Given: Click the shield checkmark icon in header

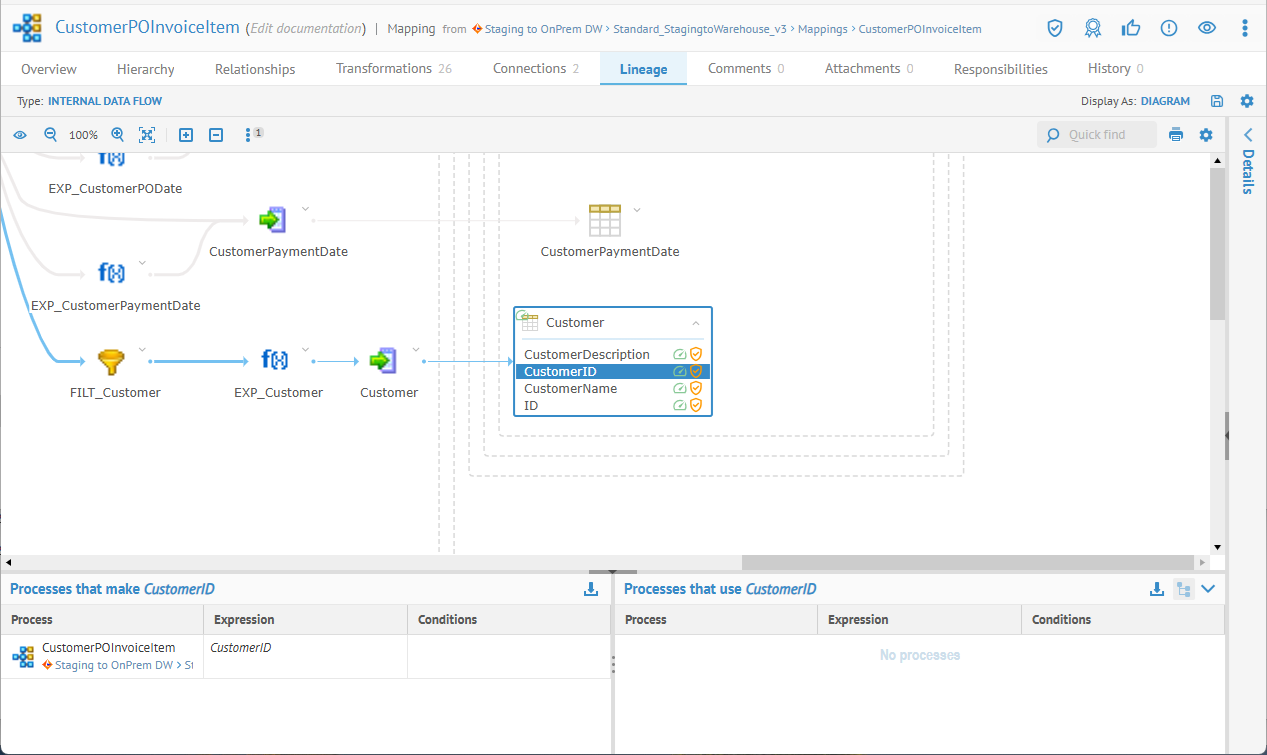Looking at the screenshot, I should click(x=1055, y=28).
